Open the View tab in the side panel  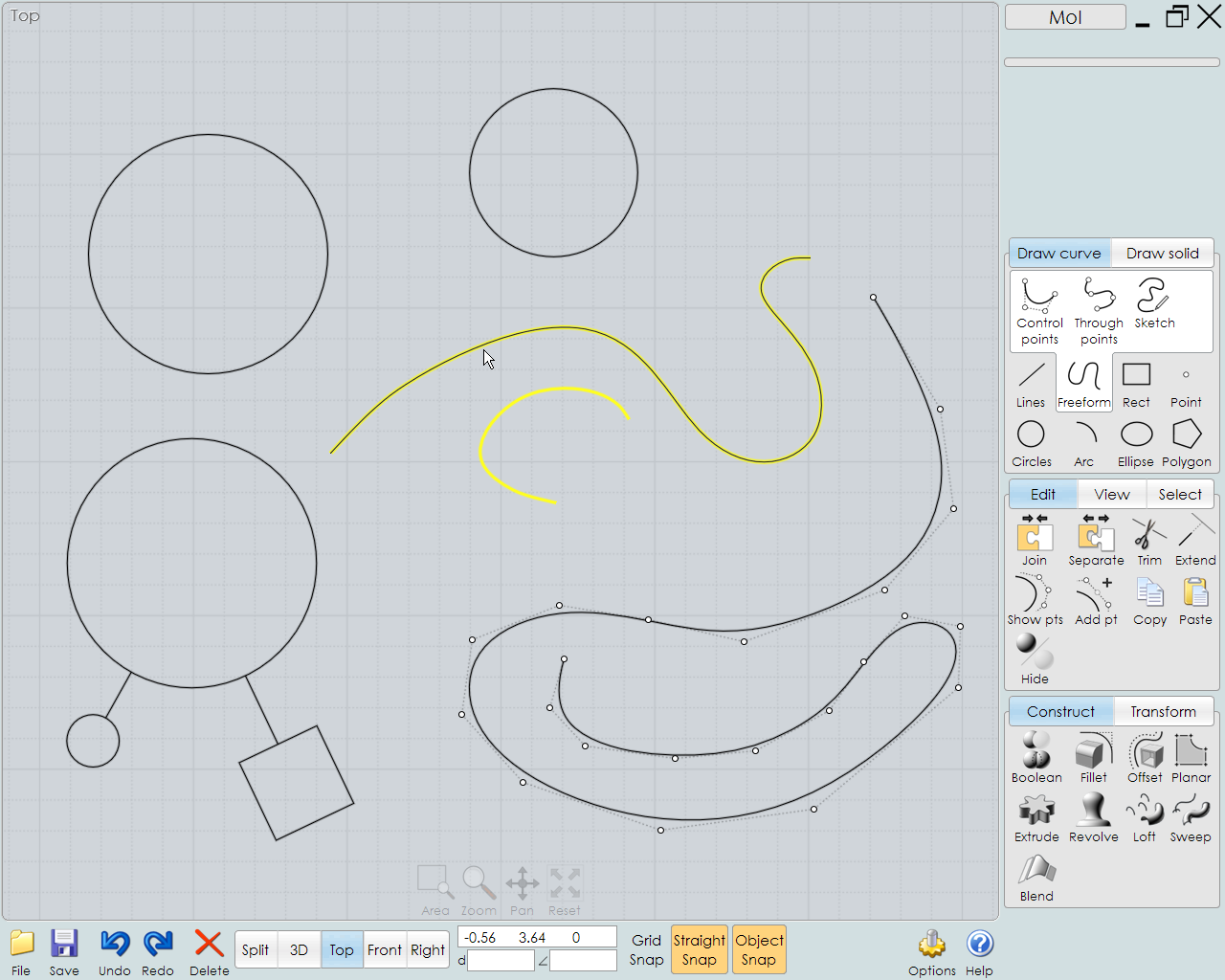(1111, 494)
